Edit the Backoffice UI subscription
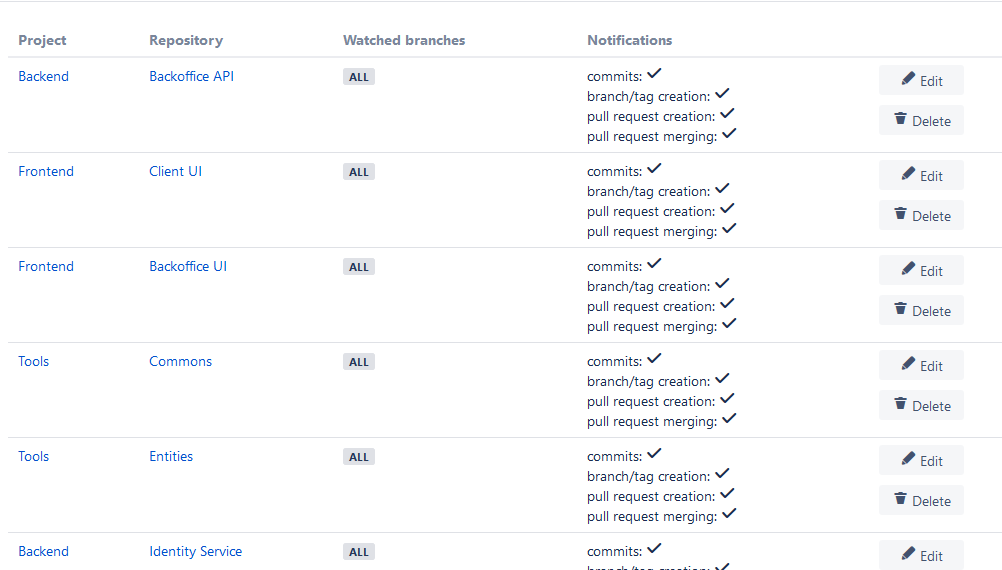 [921, 271]
